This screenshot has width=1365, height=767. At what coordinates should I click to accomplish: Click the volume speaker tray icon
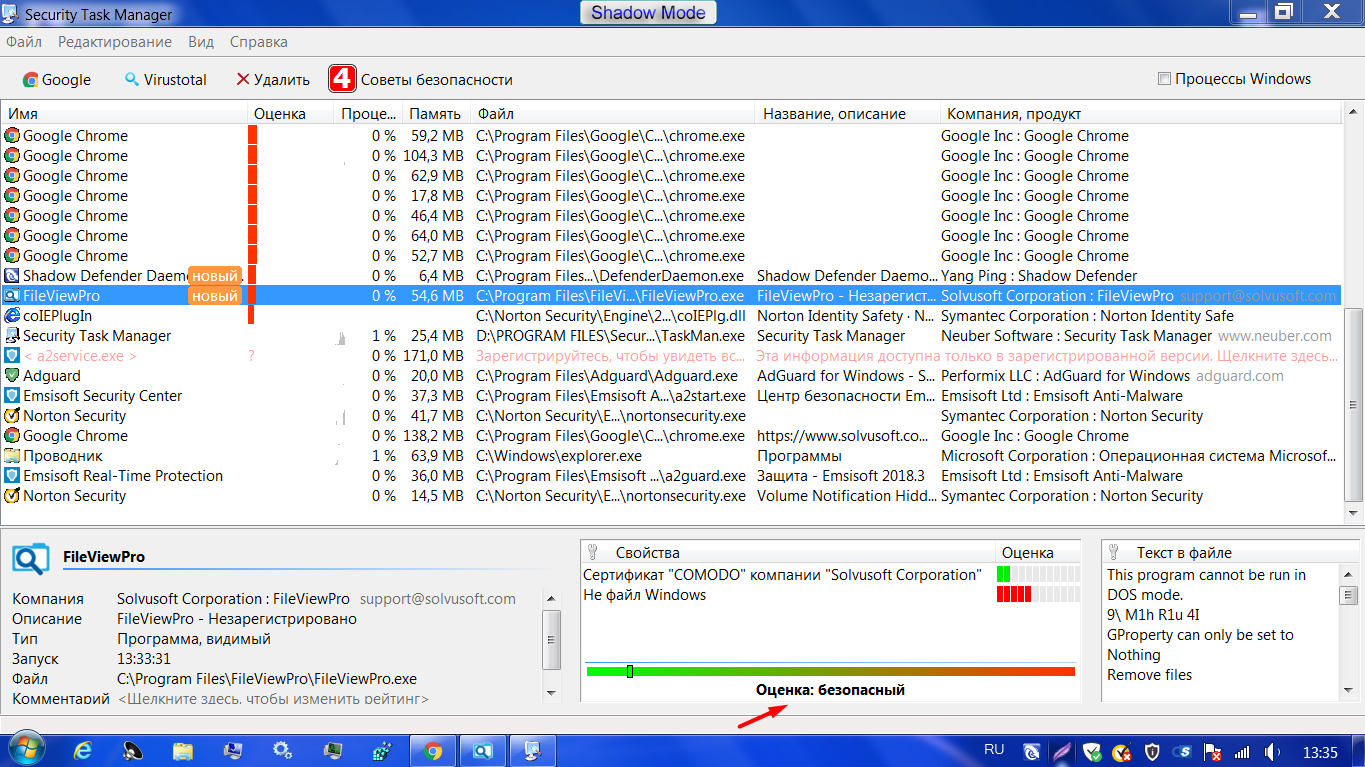tap(1272, 751)
